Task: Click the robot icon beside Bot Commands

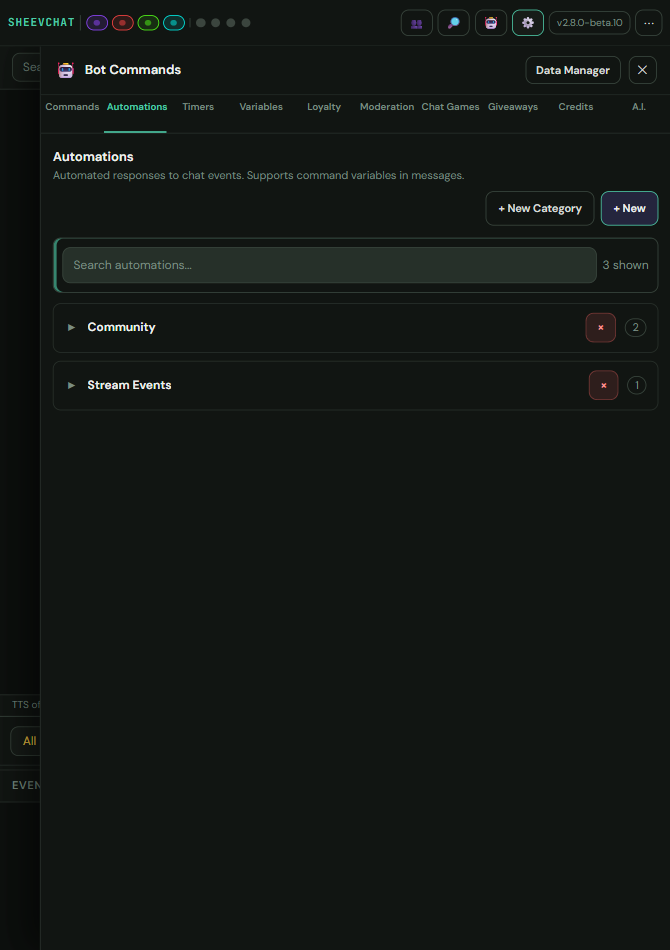Action: (x=65, y=70)
